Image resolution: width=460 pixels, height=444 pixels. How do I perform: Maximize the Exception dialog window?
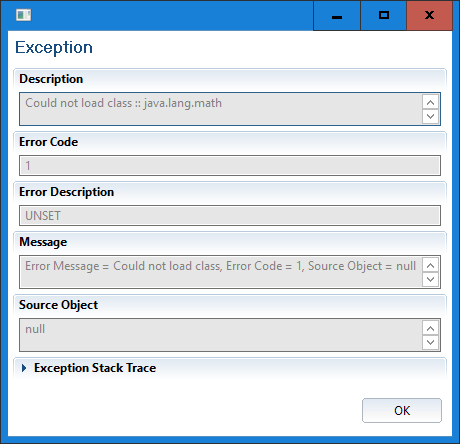[x=384, y=15]
